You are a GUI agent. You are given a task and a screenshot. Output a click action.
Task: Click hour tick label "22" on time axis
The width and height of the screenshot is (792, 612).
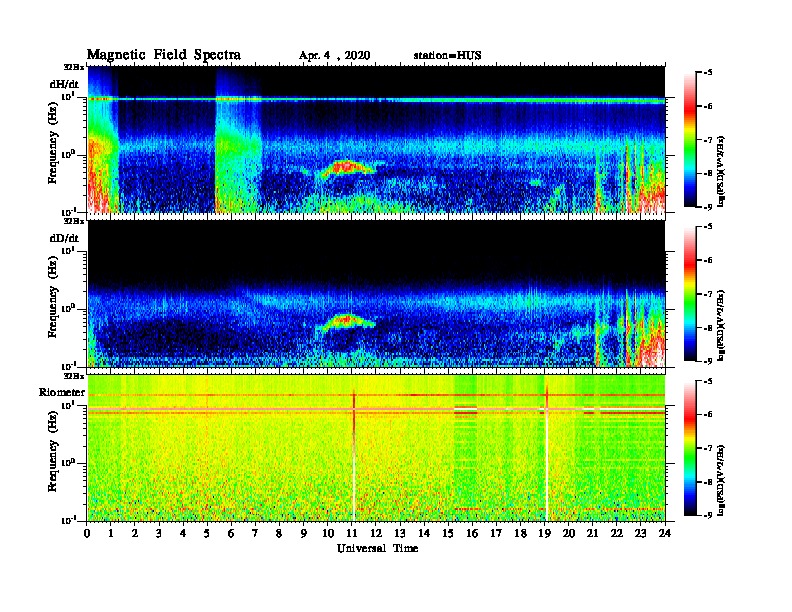[x=617, y=533]
